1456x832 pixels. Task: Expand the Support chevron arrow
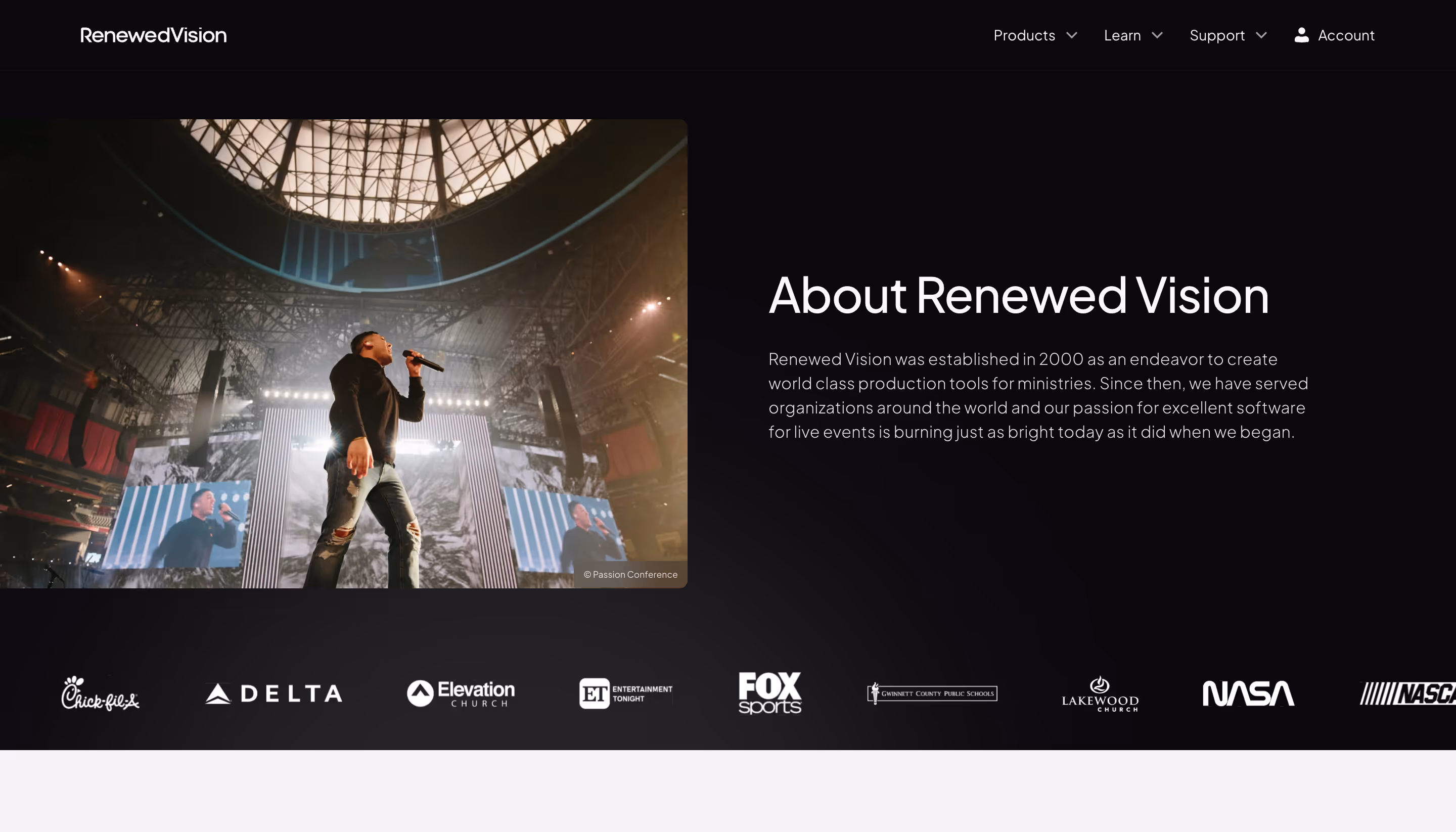click(1261, 35)
